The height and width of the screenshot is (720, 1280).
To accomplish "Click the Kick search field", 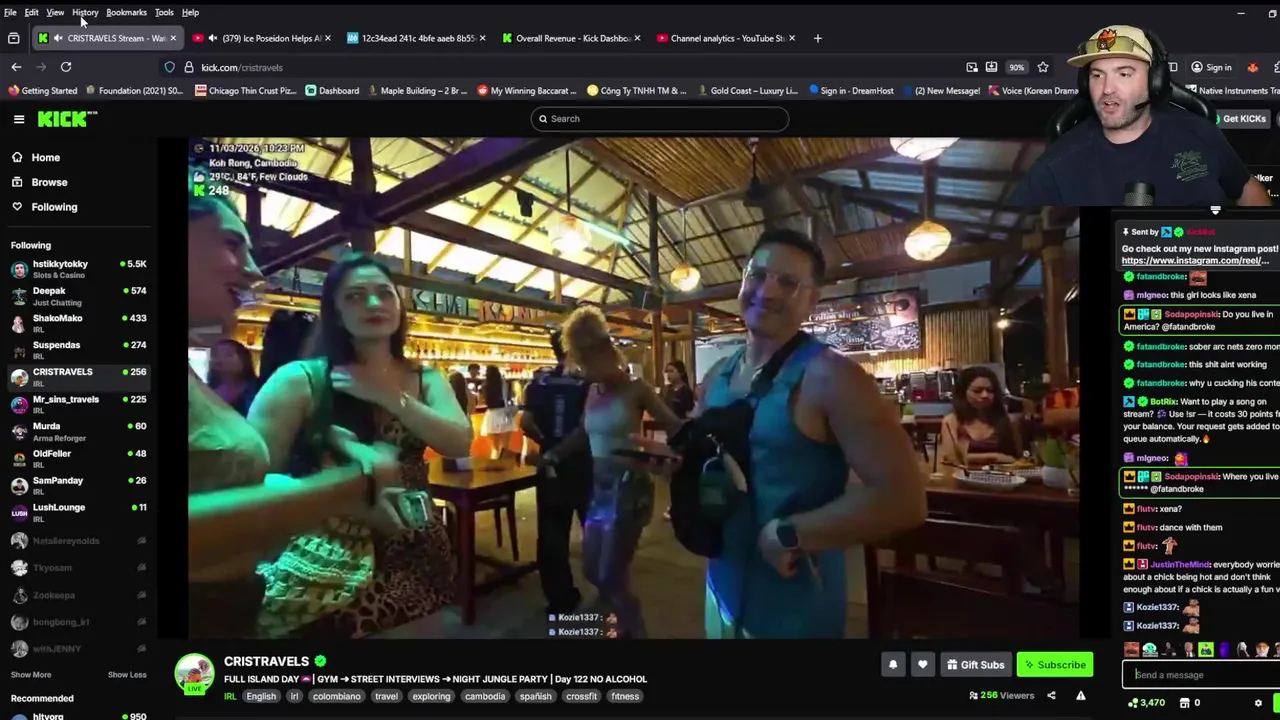I will pos(660,119).
